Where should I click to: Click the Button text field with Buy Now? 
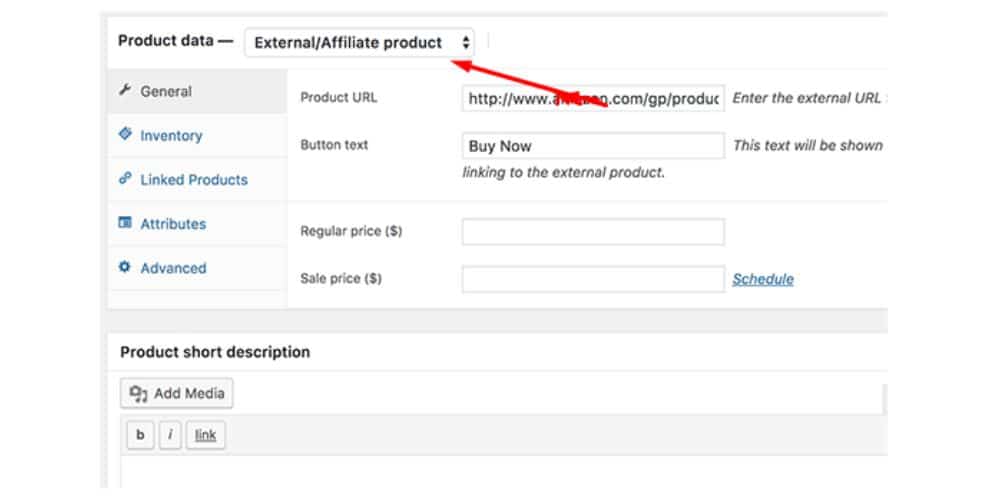tap(593, 146)
